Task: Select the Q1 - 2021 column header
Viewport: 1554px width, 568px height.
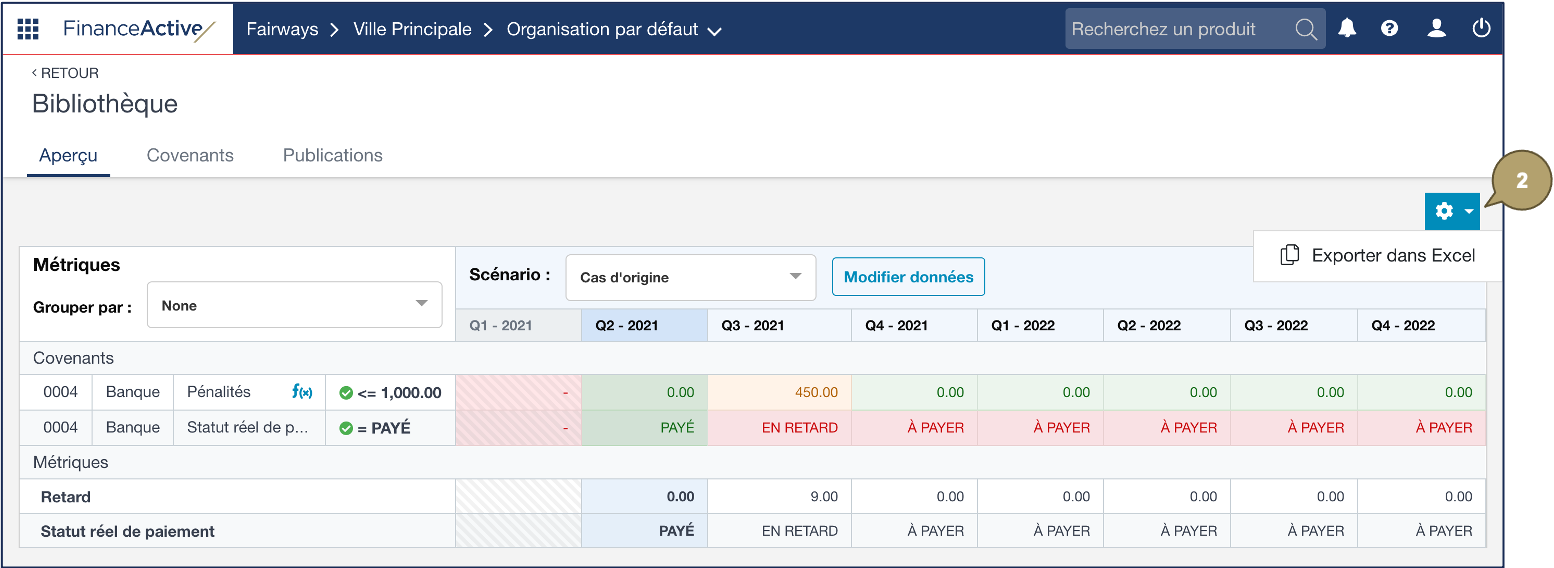Action: (x=518, y=325)
